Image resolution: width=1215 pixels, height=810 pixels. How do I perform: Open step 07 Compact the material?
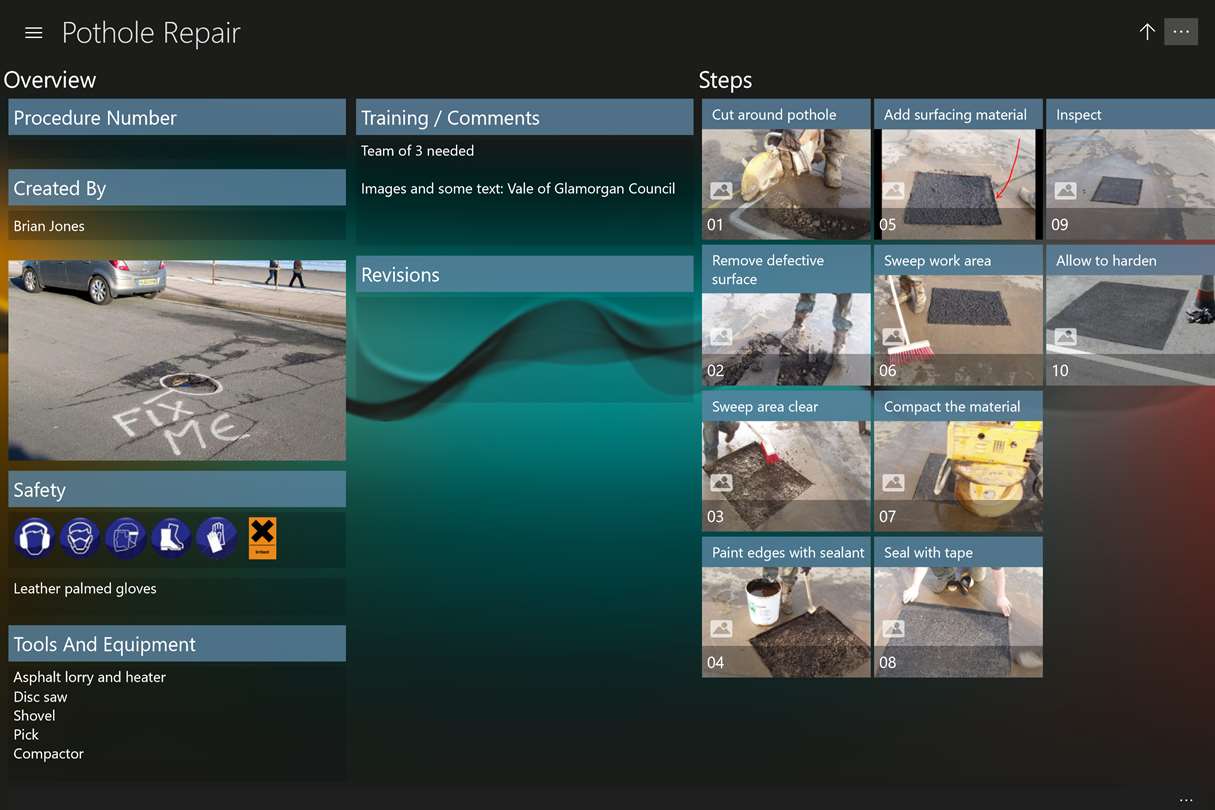[x=958, y=461]
